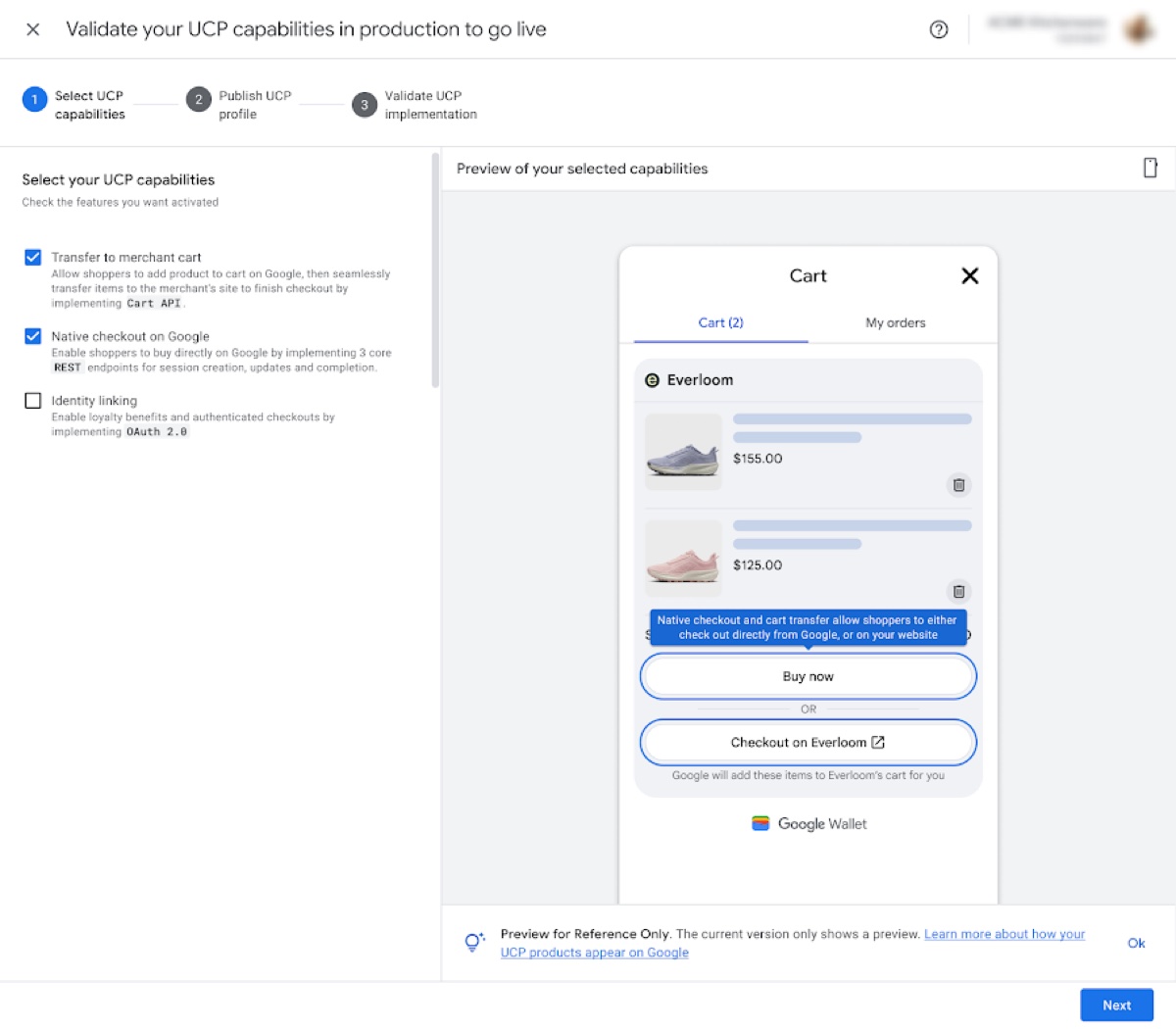Go to step 1 Select UCP capabilities
The image size is (1176, 1029).
74,104
